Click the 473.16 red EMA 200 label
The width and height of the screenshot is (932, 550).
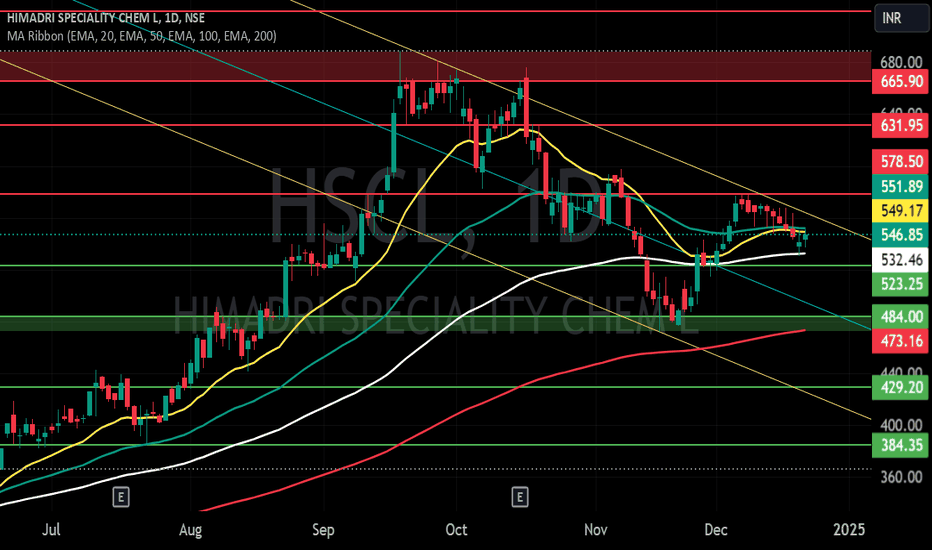point(901,341)
